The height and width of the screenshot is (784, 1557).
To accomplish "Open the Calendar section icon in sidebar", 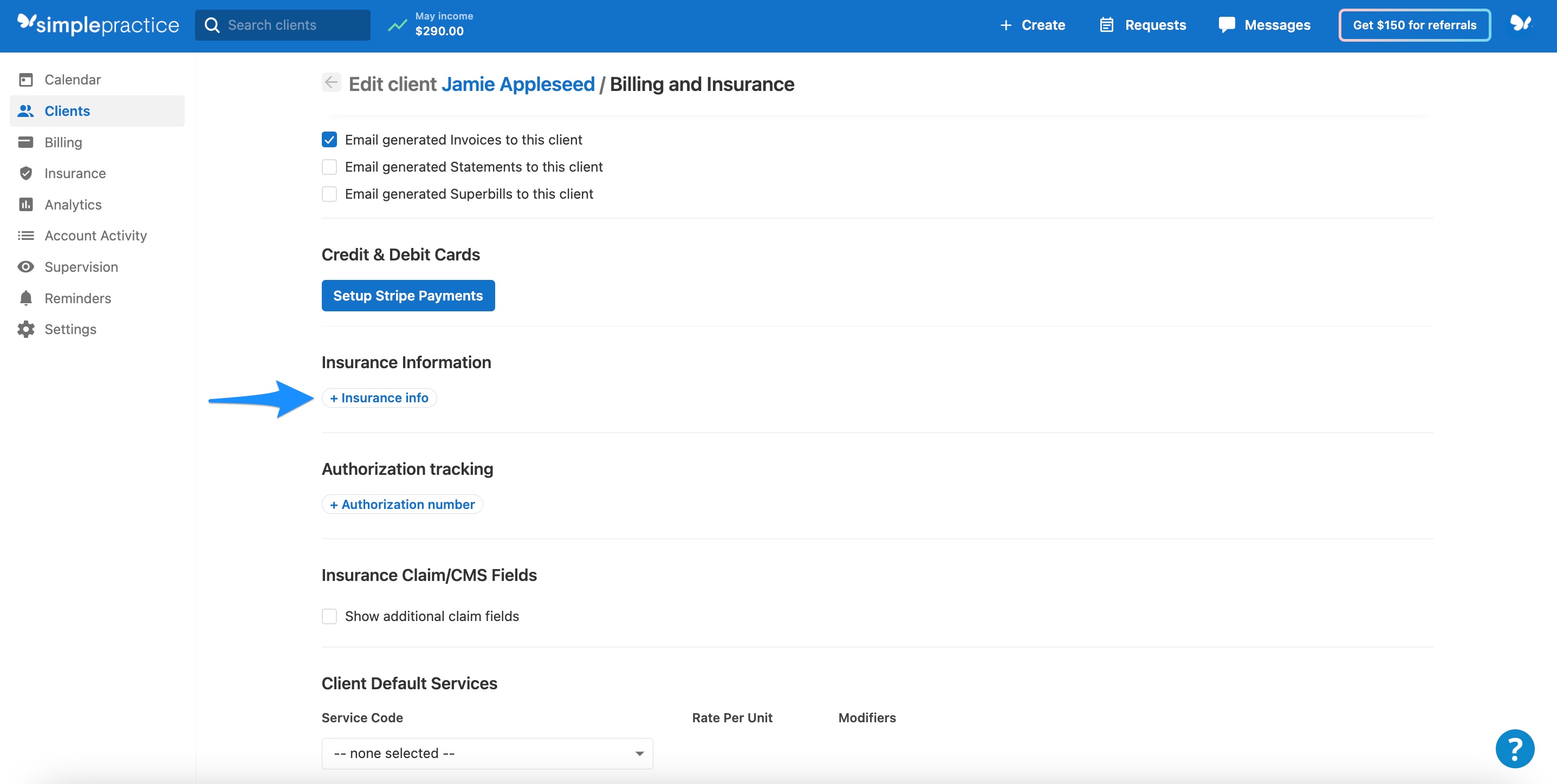I will 25,79.
